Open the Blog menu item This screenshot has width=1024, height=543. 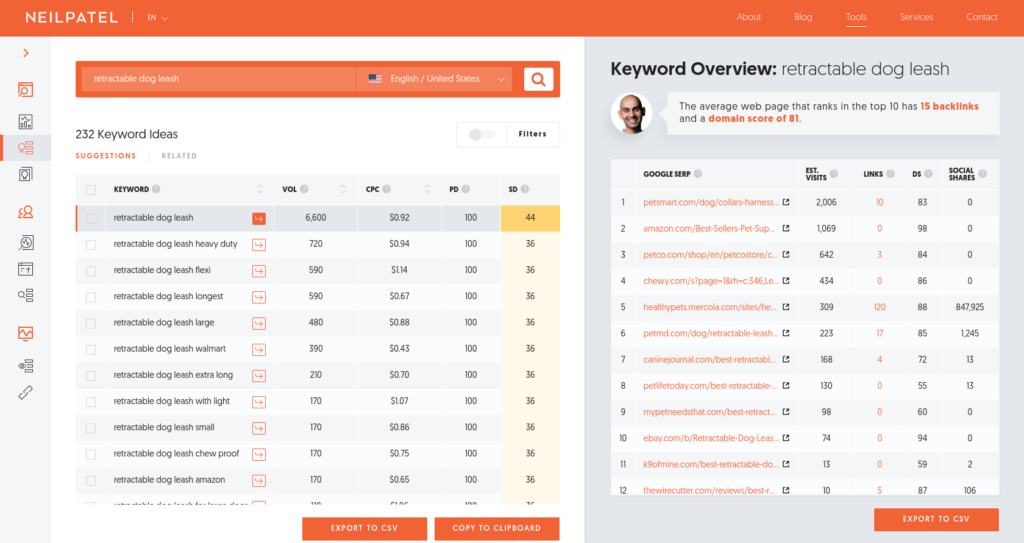point(803,17)
